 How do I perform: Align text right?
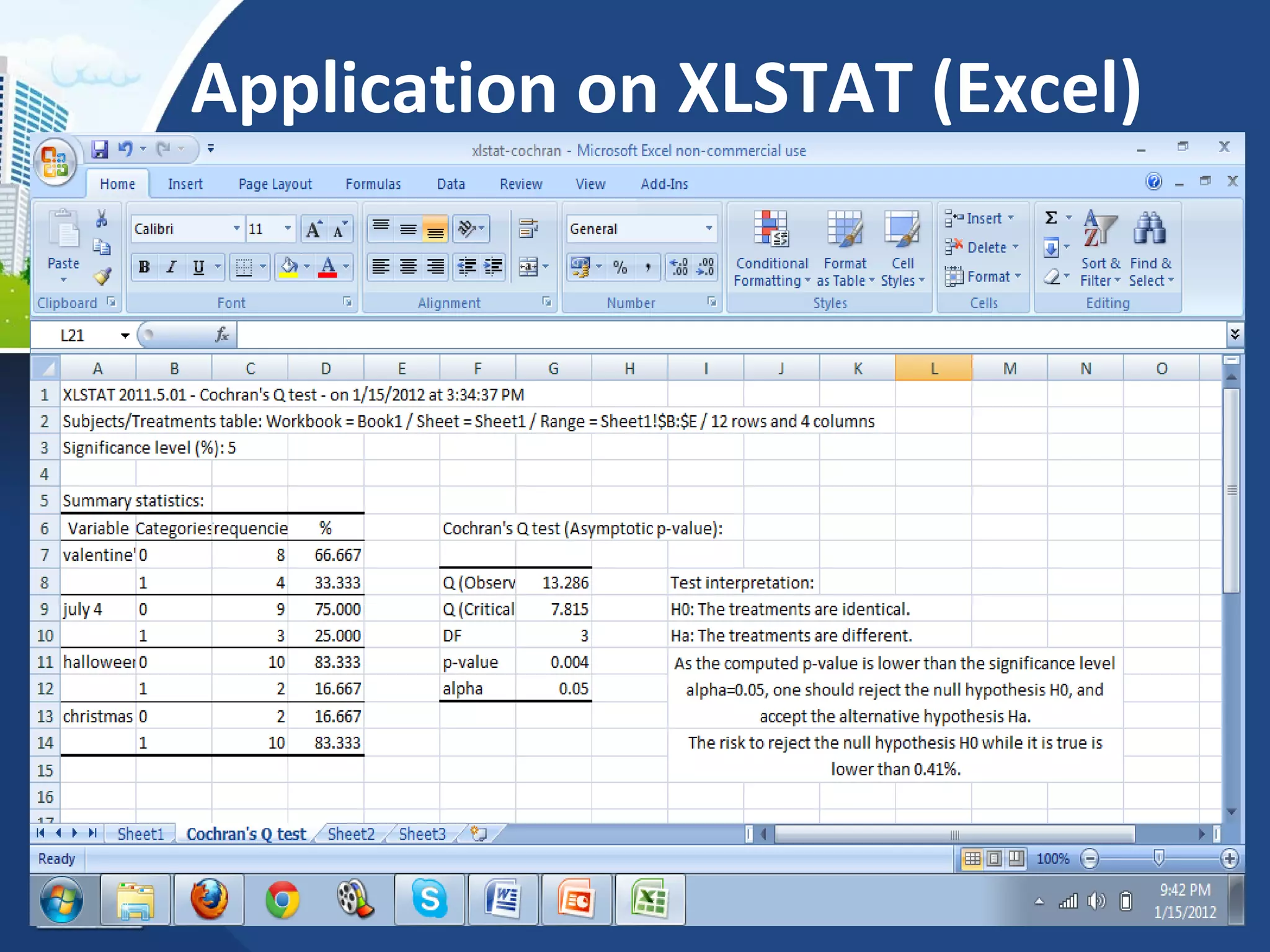[x=435, y=267]
